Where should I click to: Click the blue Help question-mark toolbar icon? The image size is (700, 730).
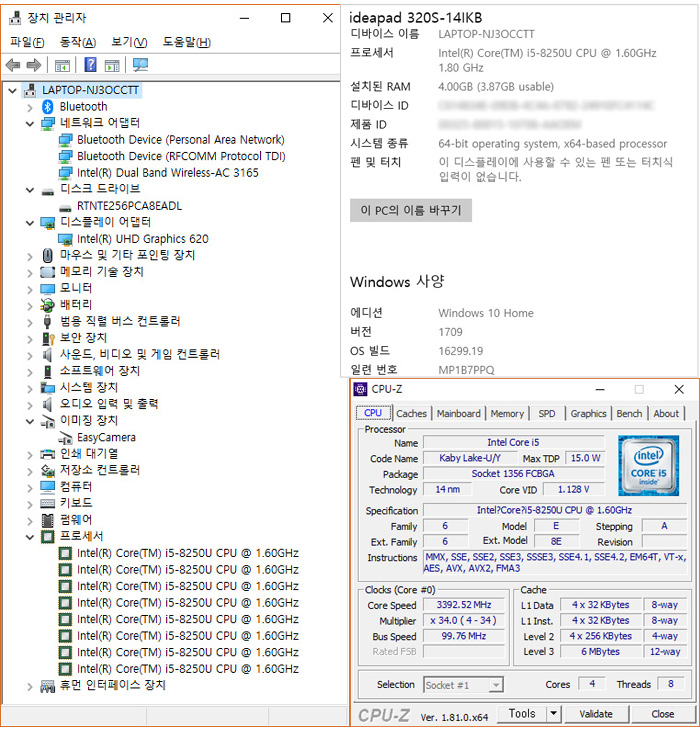tap(90, 64)
